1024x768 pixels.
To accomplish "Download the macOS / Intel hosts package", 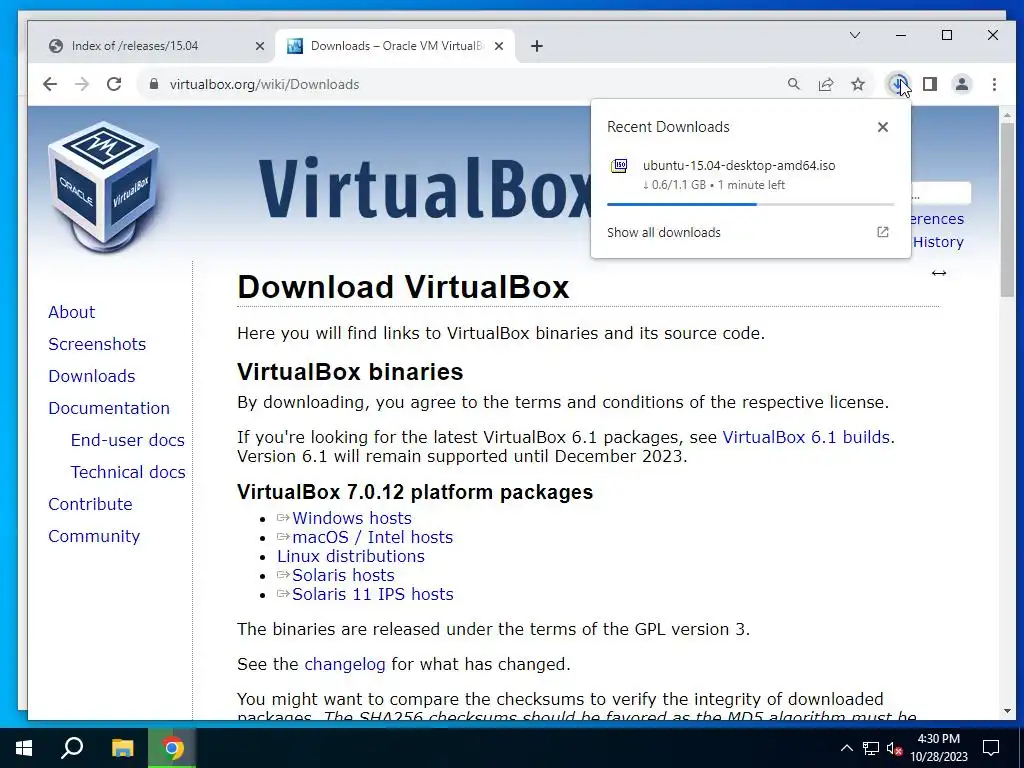I will point(372,537).
